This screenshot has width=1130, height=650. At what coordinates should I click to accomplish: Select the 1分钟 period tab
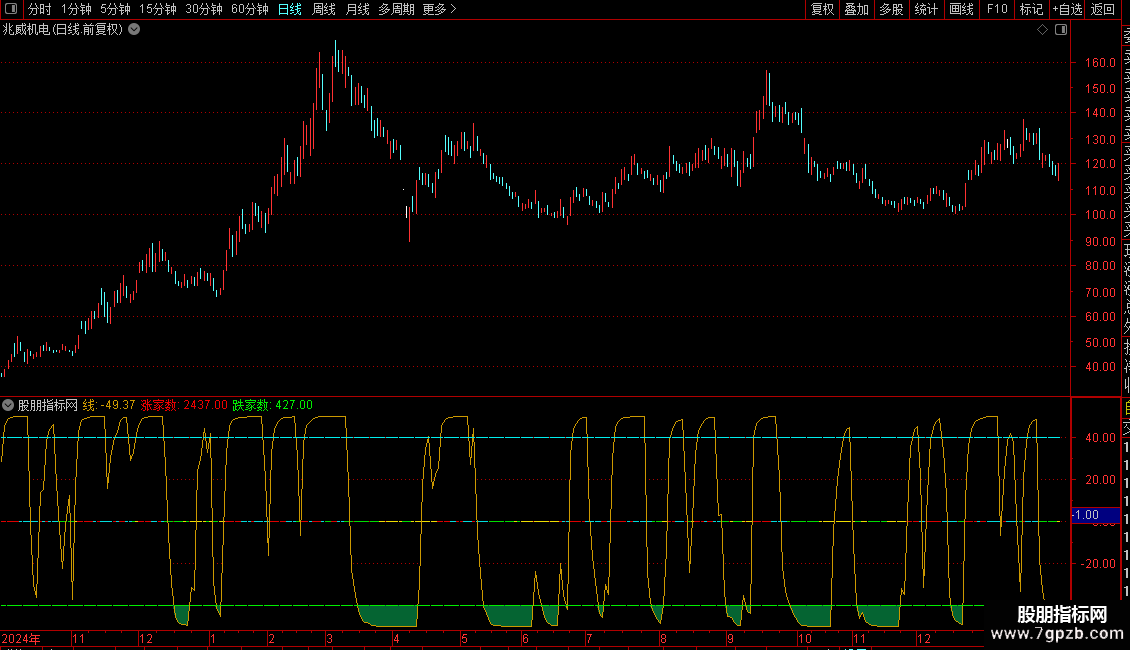coord(76,9)
